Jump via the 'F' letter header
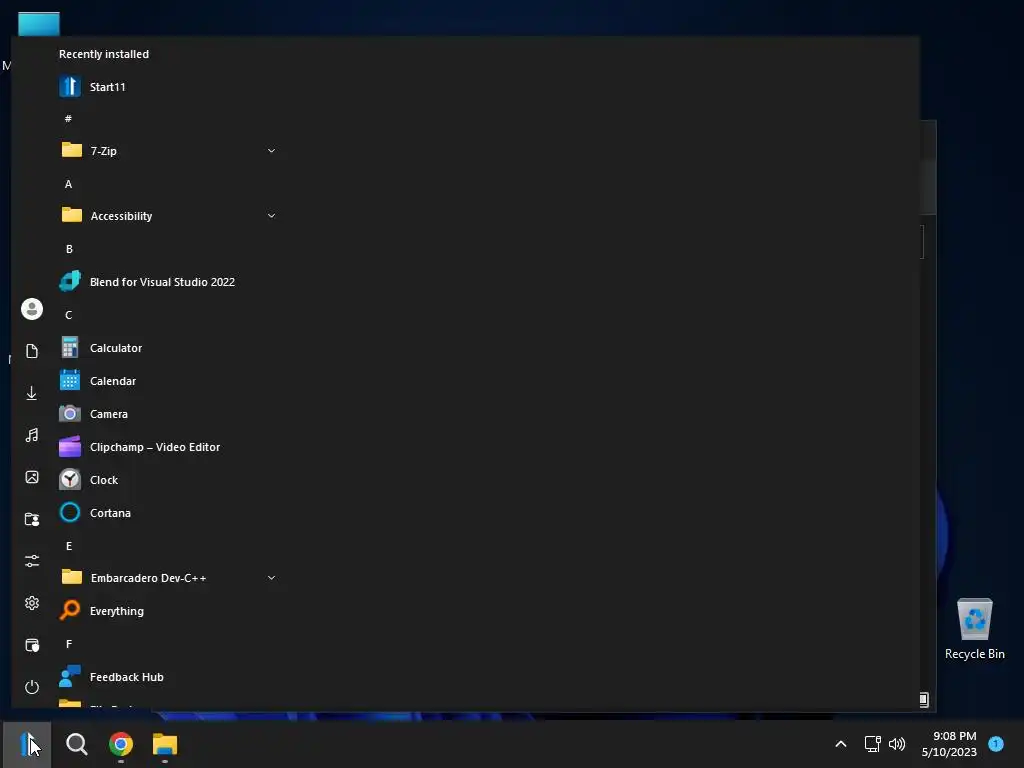1024x768 pixels. point(69,645)
